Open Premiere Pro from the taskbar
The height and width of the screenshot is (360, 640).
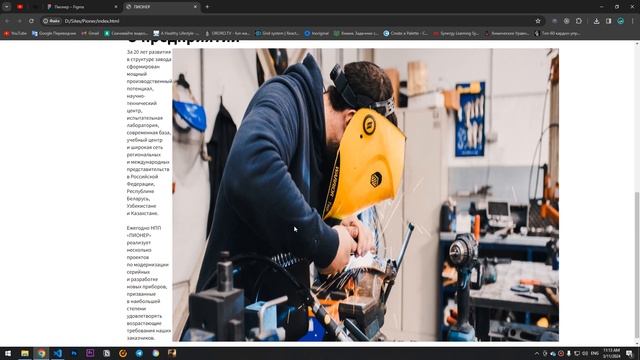(90, 353)
